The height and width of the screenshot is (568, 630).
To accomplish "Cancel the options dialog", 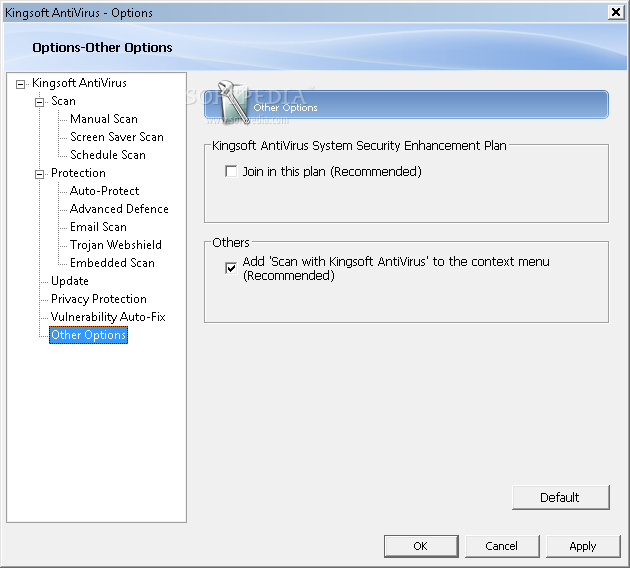I will click(x=502, y=546).
